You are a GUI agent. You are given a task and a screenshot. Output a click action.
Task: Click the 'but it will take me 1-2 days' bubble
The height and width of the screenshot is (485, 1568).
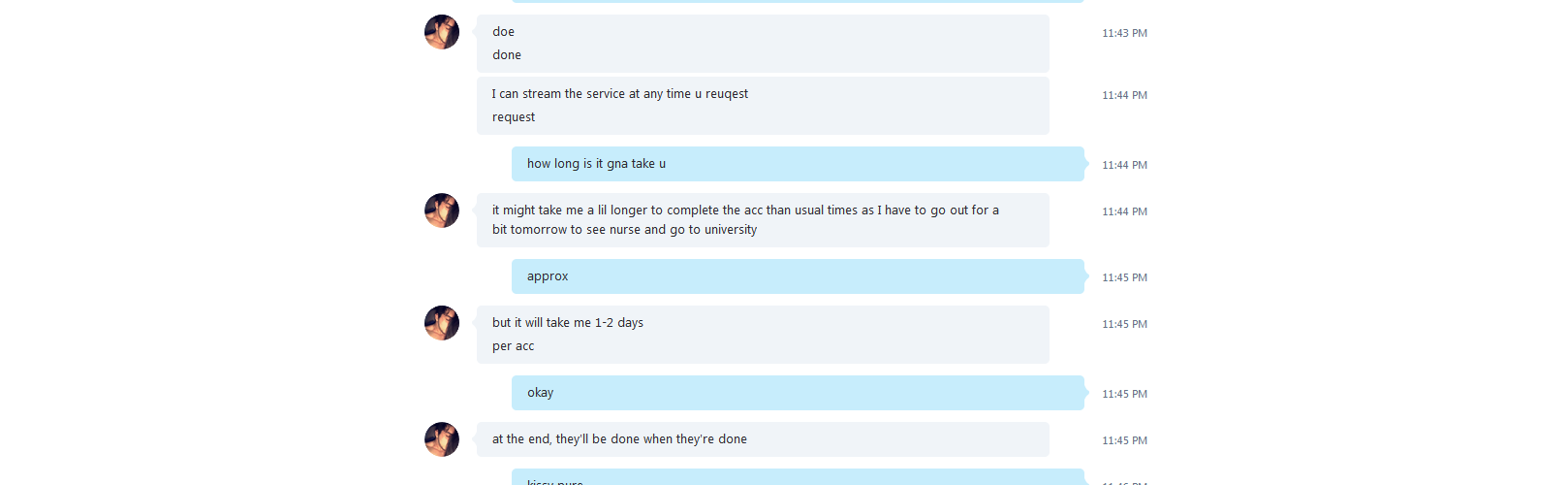pyautogui.click(x=763, y=335)
